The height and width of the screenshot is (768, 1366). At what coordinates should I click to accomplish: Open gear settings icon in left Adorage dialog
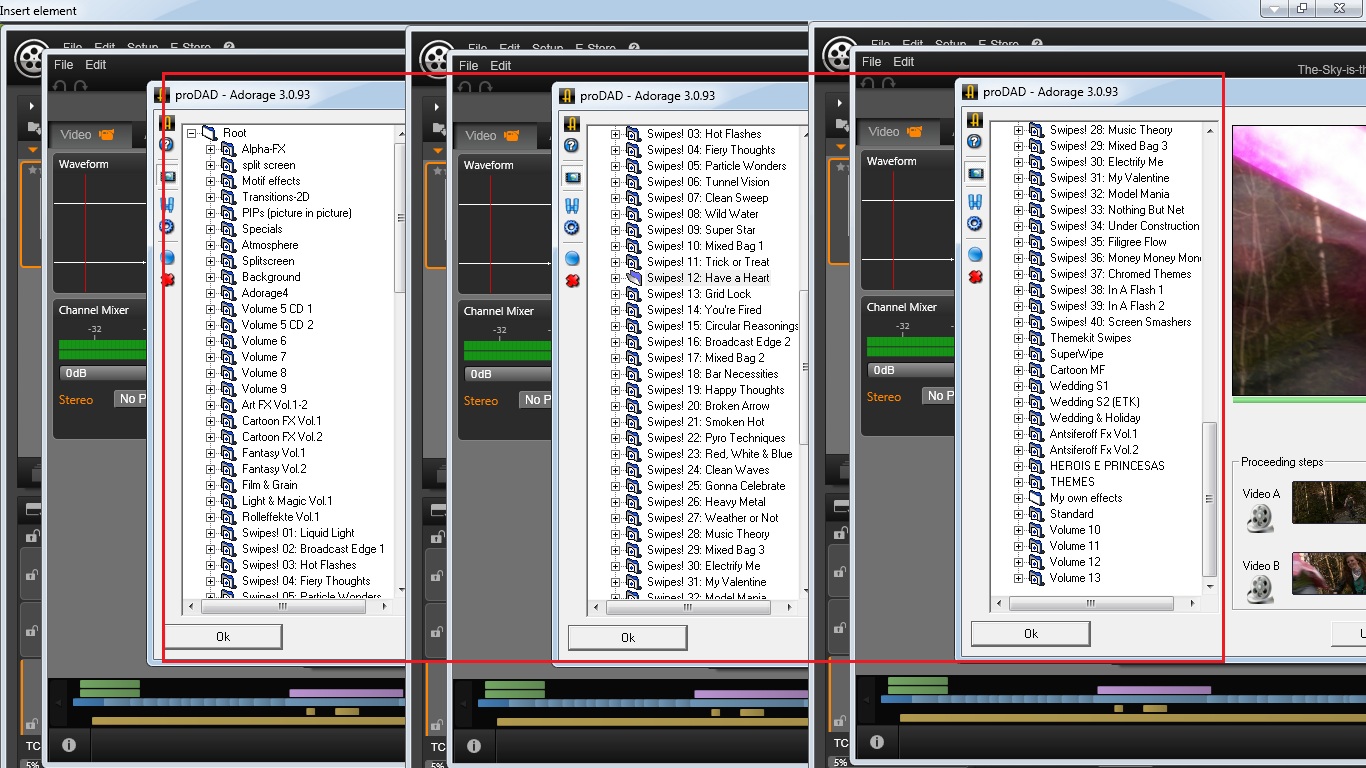point(167,227)
